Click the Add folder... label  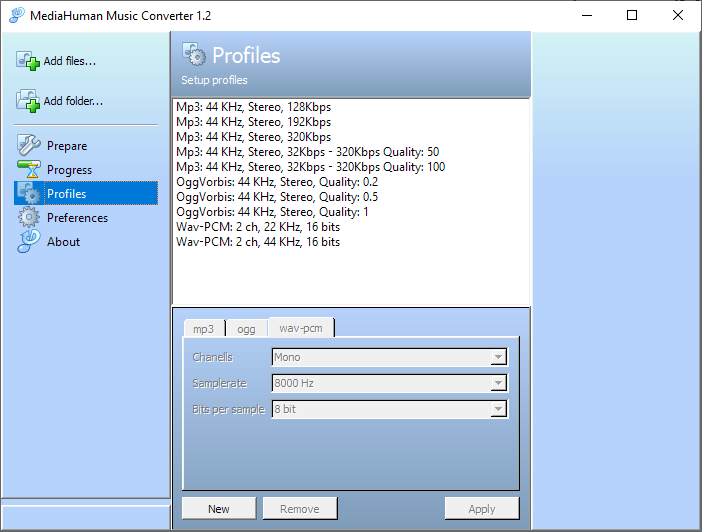pyautogui.click(x=73, y=101)
